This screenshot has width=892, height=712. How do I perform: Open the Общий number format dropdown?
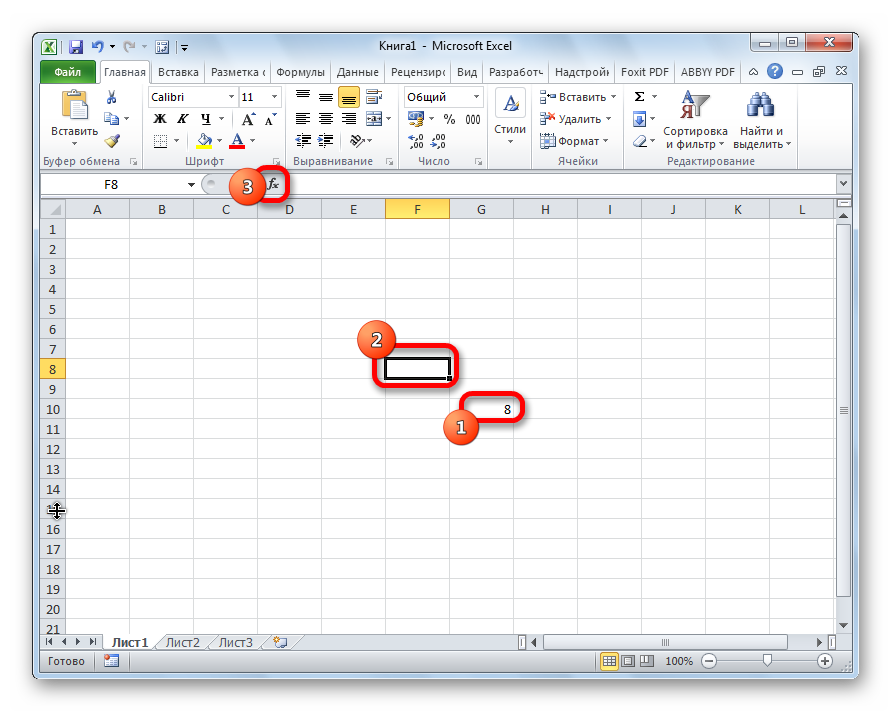[476, 97]
